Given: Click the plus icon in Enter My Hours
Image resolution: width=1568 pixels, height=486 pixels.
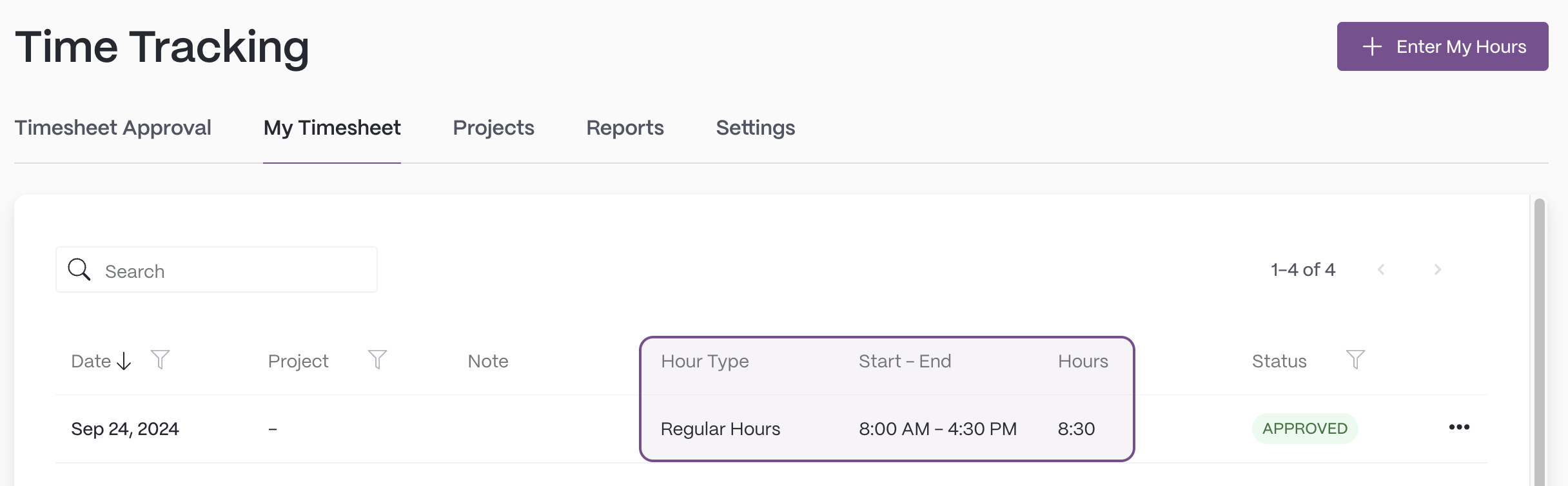Looking at the screenshot, I should 1372,46.
